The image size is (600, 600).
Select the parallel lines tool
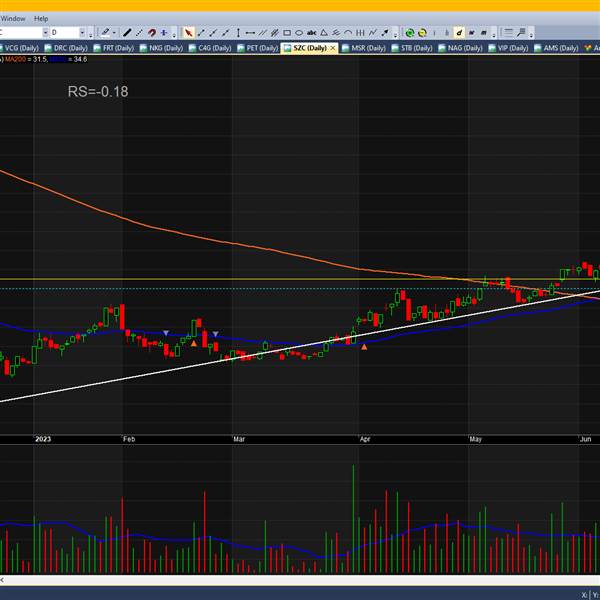[x=262, y=33]
